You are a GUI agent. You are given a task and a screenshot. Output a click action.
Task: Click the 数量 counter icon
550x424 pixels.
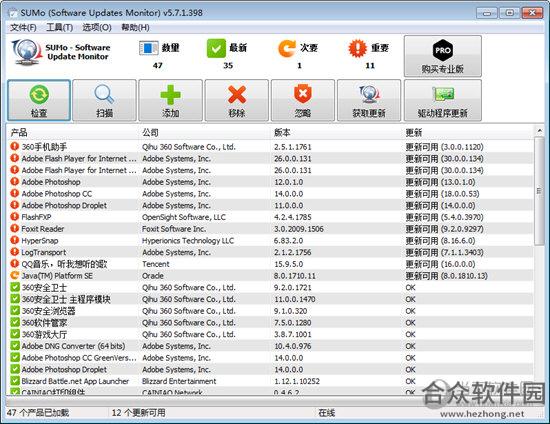point(149,48)
